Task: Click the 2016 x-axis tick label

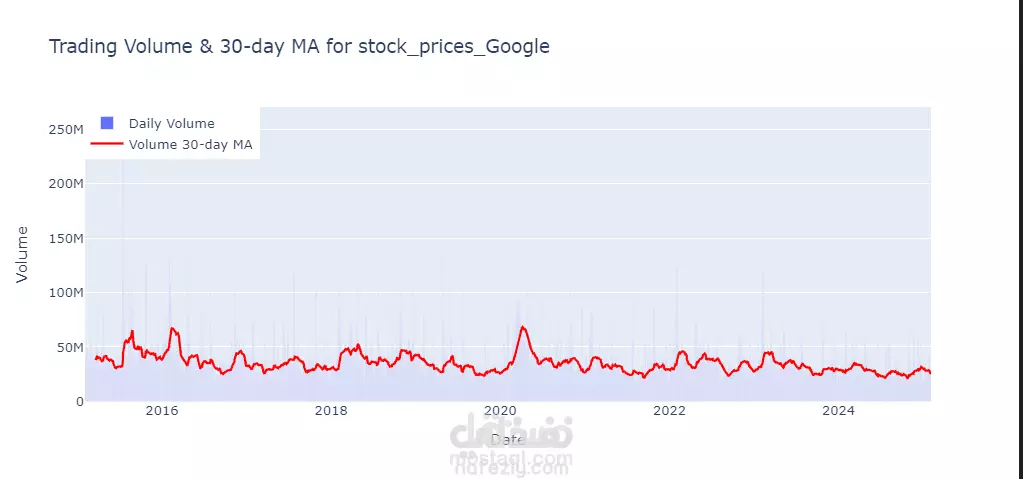Action: tap(162, 411)
